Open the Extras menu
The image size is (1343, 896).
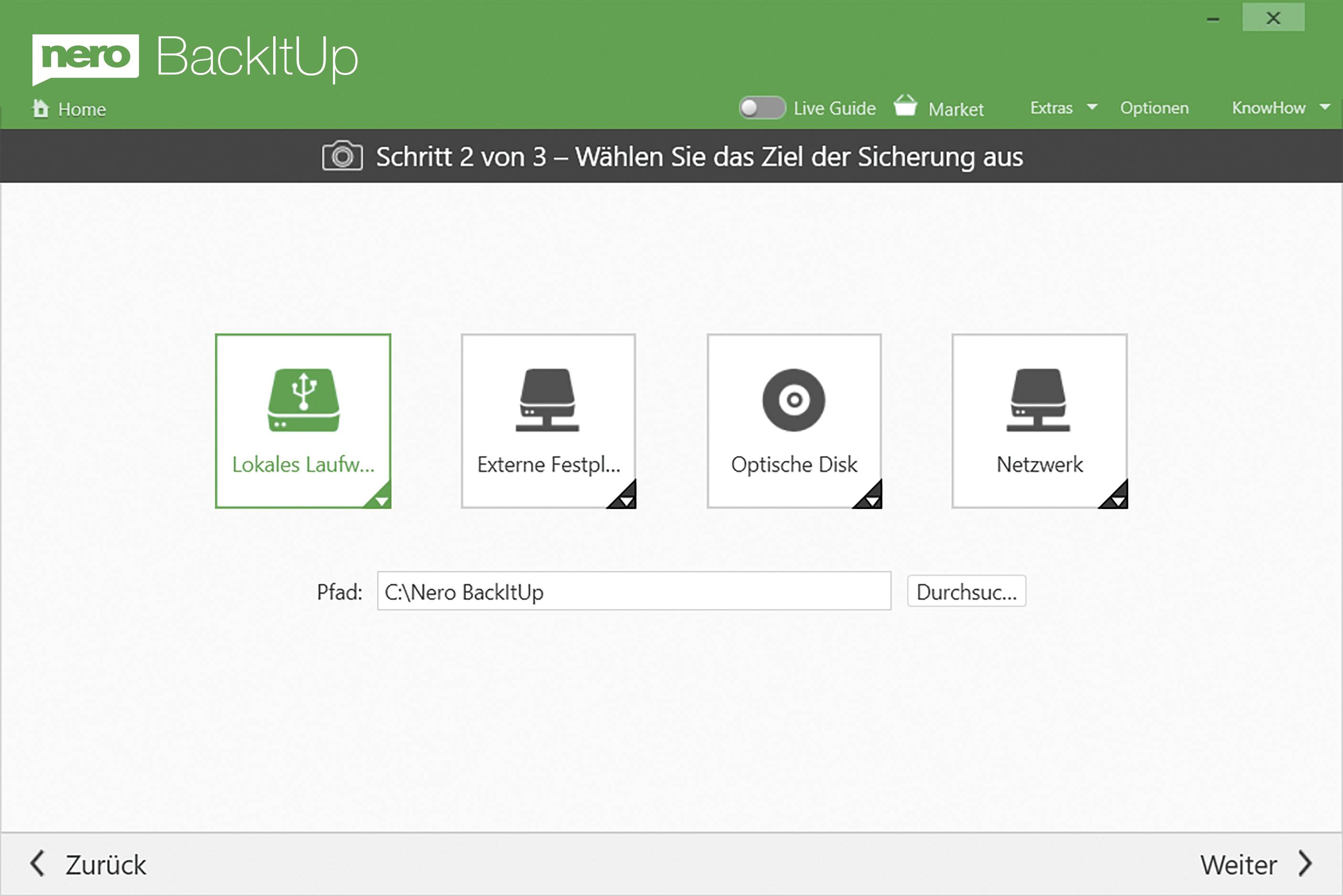[1051, 108]
